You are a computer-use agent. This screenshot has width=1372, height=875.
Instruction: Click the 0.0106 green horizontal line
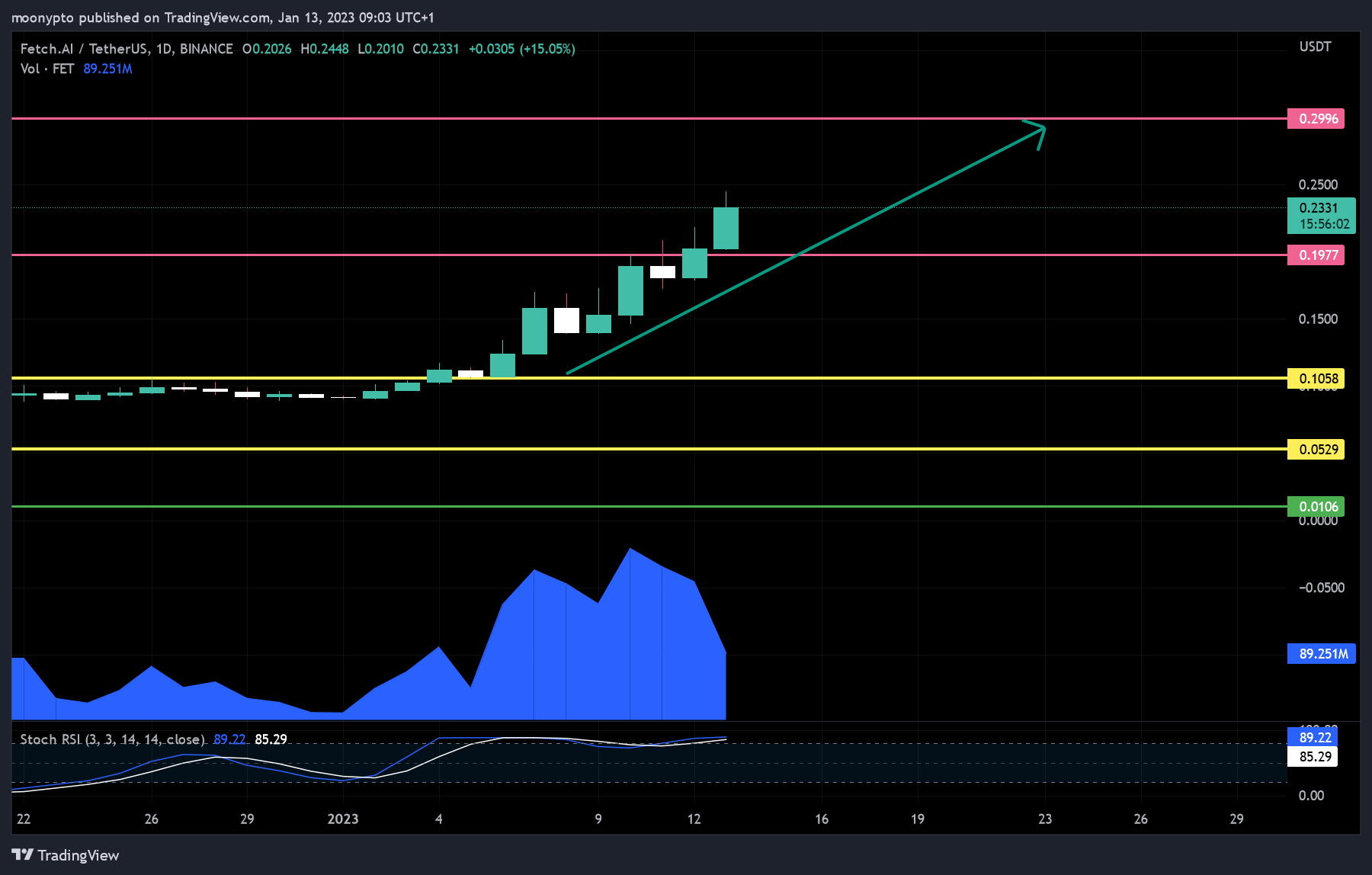[648, 506]
